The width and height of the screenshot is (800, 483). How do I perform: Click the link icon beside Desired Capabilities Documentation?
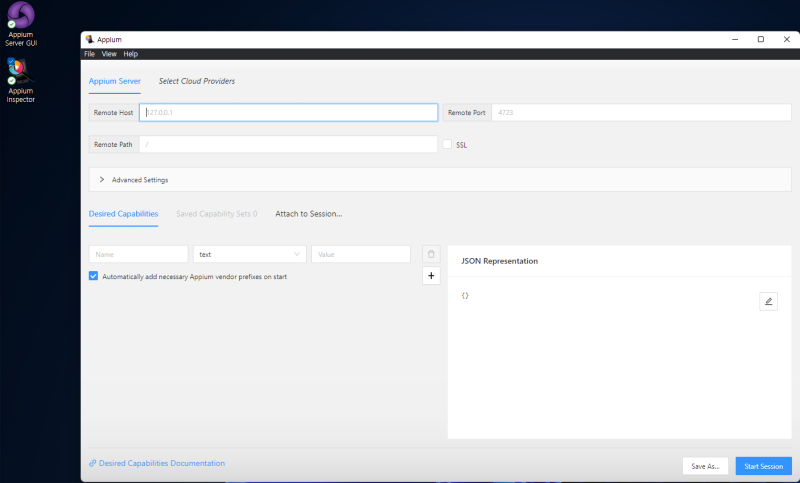click(x=92, y=463)
